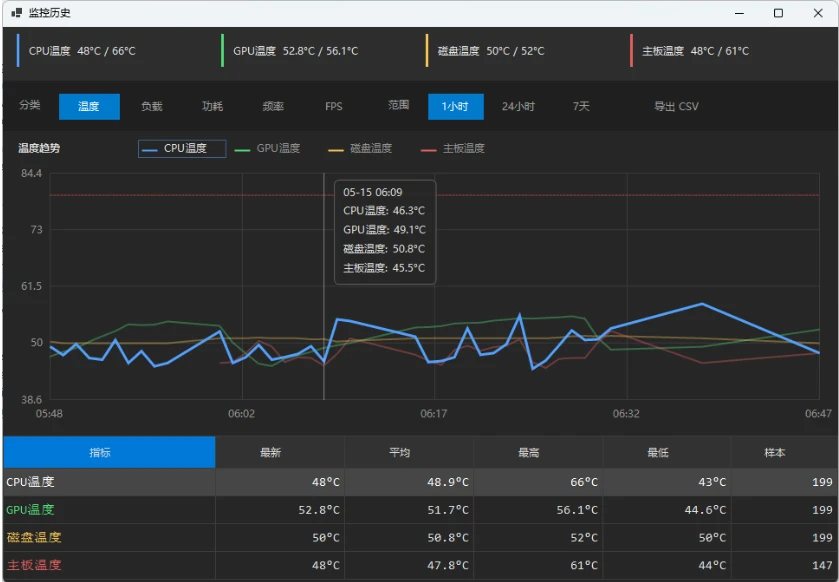Screen dimensions: 839x582
Task: Choose the 1小时 time range
Action: 456,106
